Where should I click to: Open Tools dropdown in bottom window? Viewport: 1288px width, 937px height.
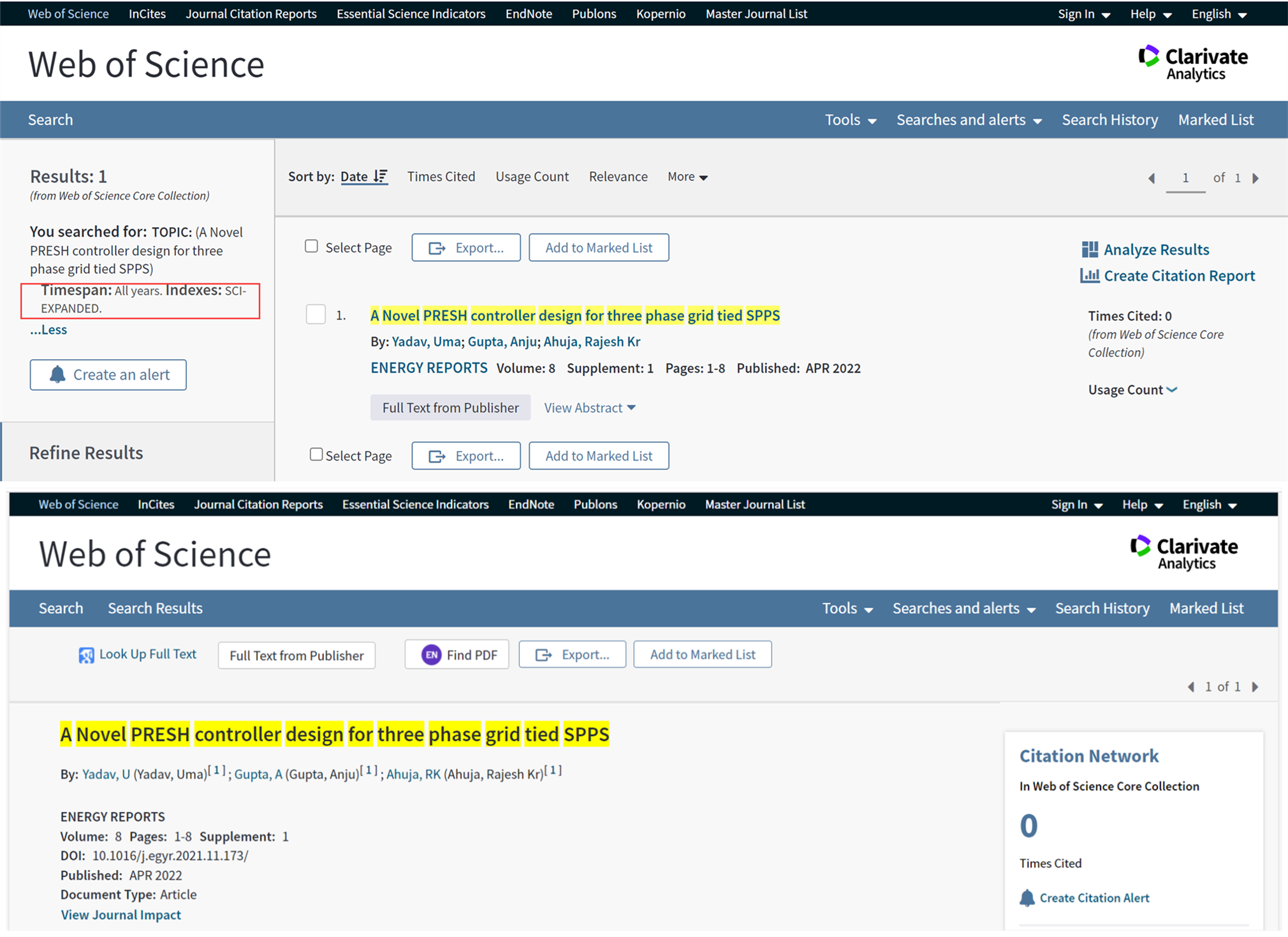[847, 609]
